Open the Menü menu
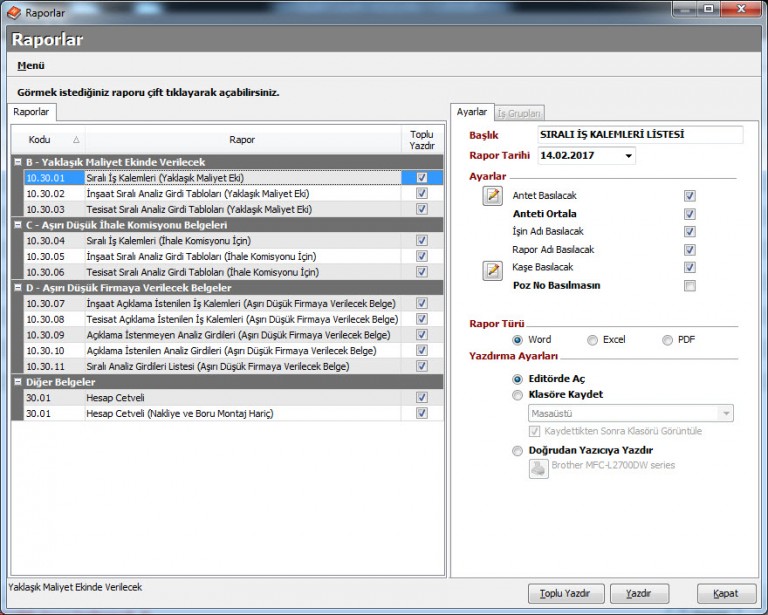 31,66
